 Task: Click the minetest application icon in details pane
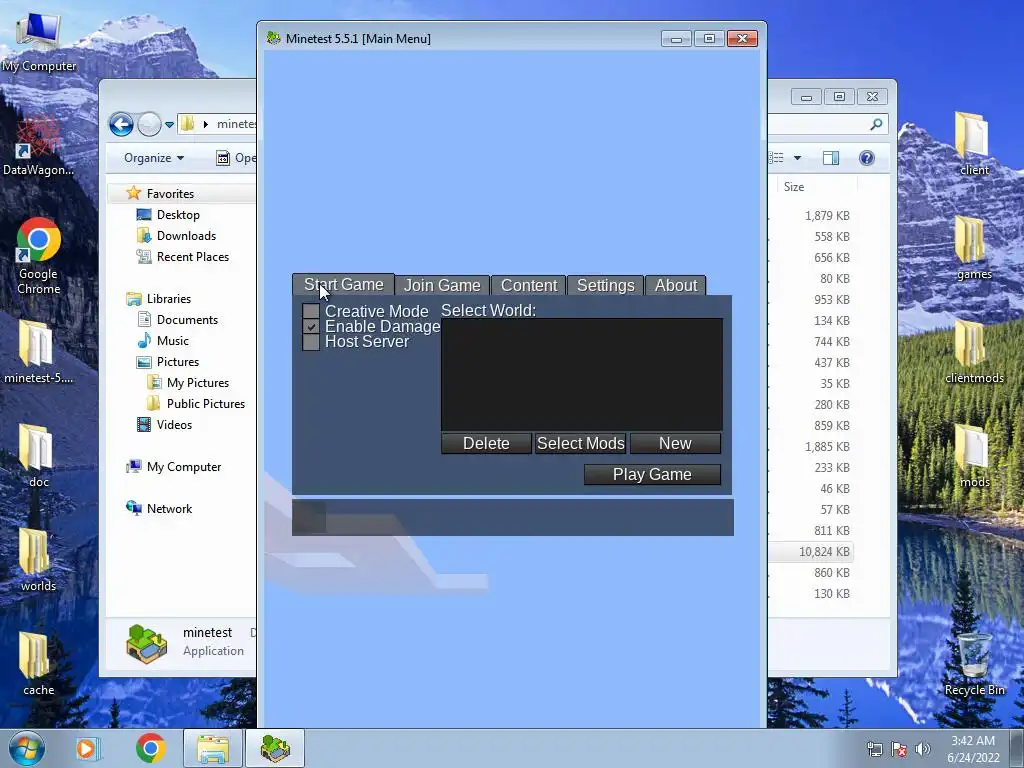click(146, 643)
